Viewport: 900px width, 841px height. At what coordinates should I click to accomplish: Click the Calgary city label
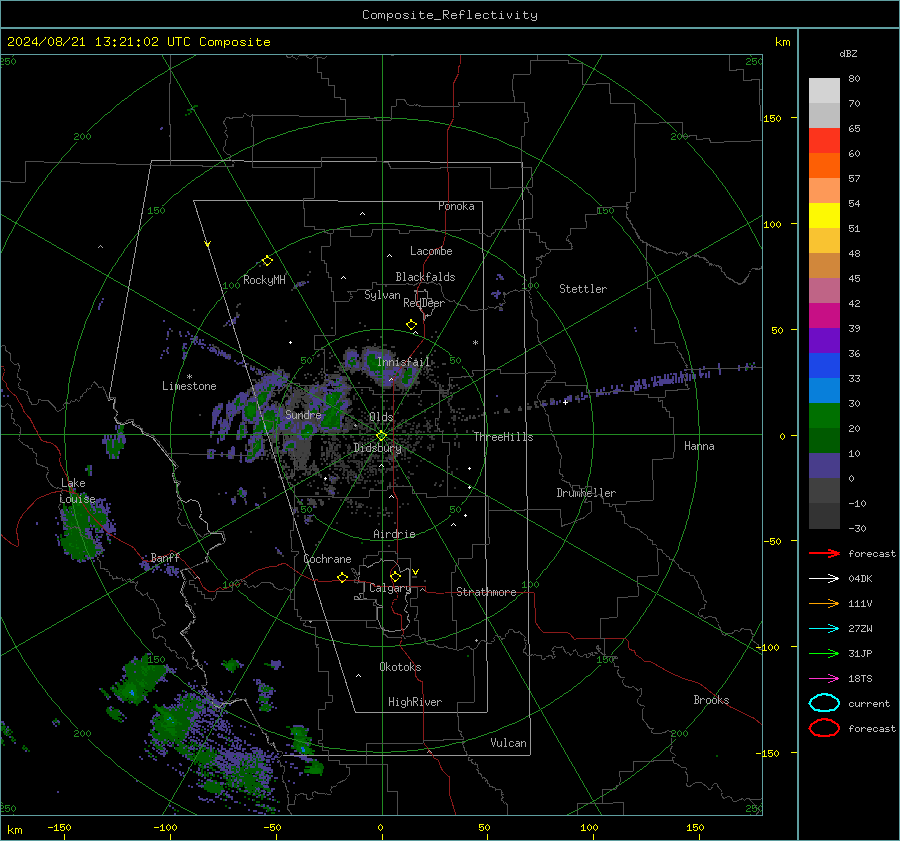(390, 588)
